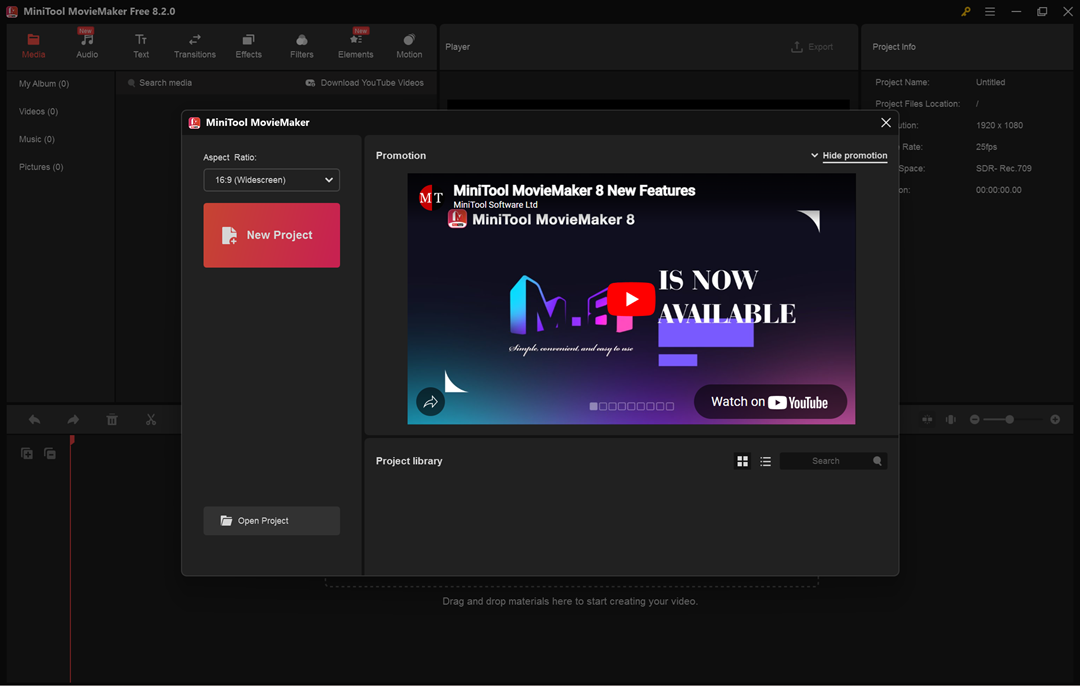The image size is (1080, 686).
Task: Click the "Untitled" project name value
Action: 990,82
